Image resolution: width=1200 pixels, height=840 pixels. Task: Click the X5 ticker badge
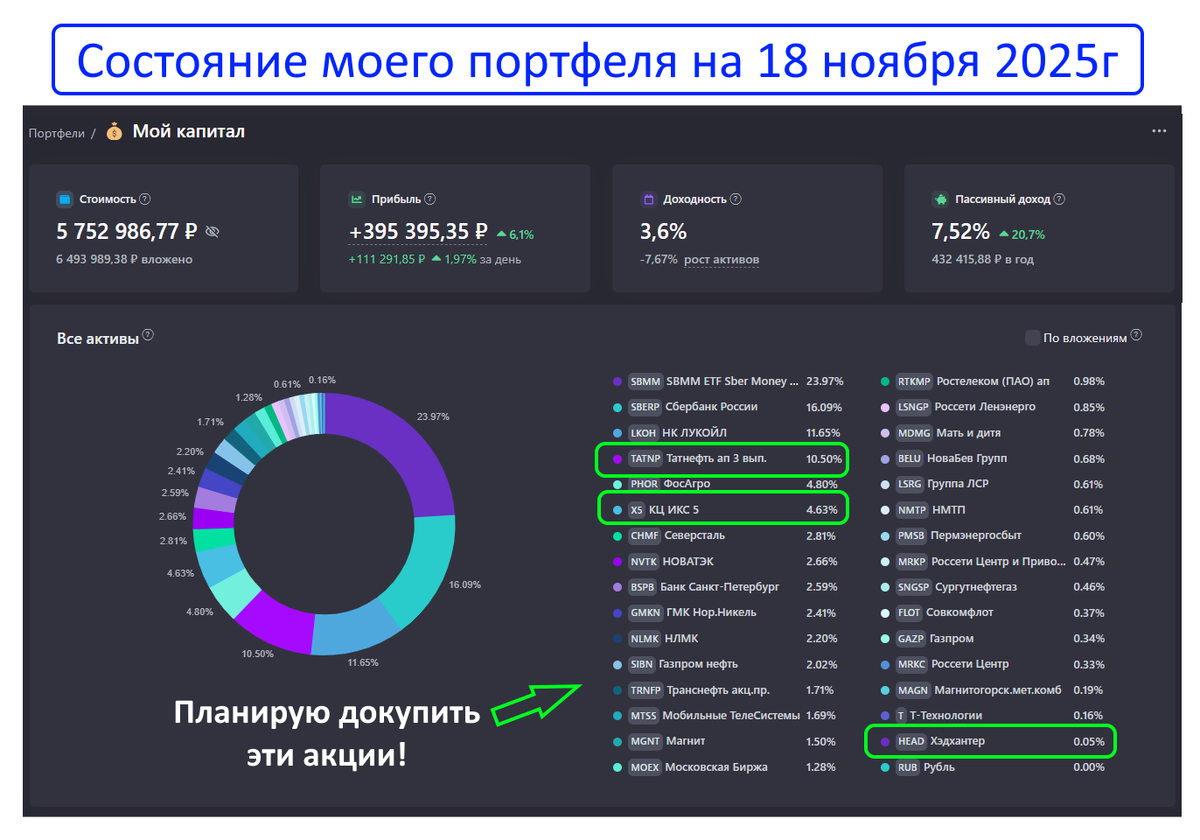pyautogui.click(x=637, y=510)
